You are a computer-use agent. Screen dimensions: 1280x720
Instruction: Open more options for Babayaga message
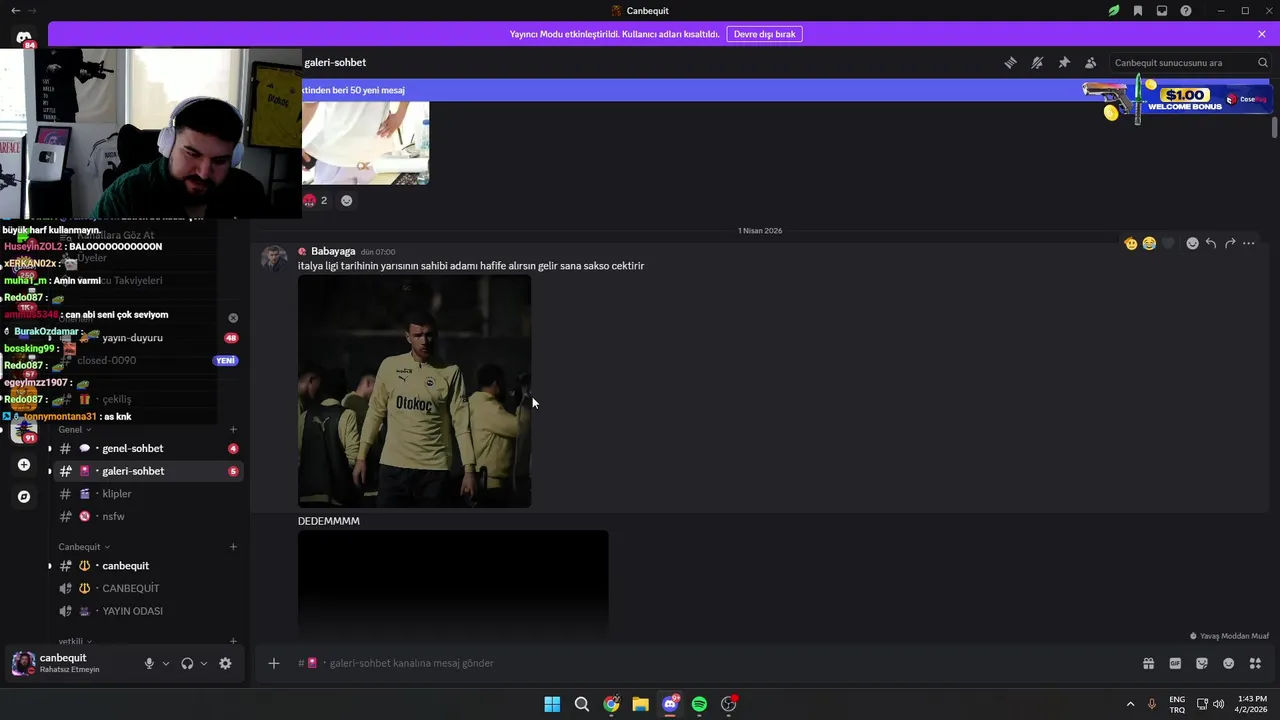coord(1249,243)
